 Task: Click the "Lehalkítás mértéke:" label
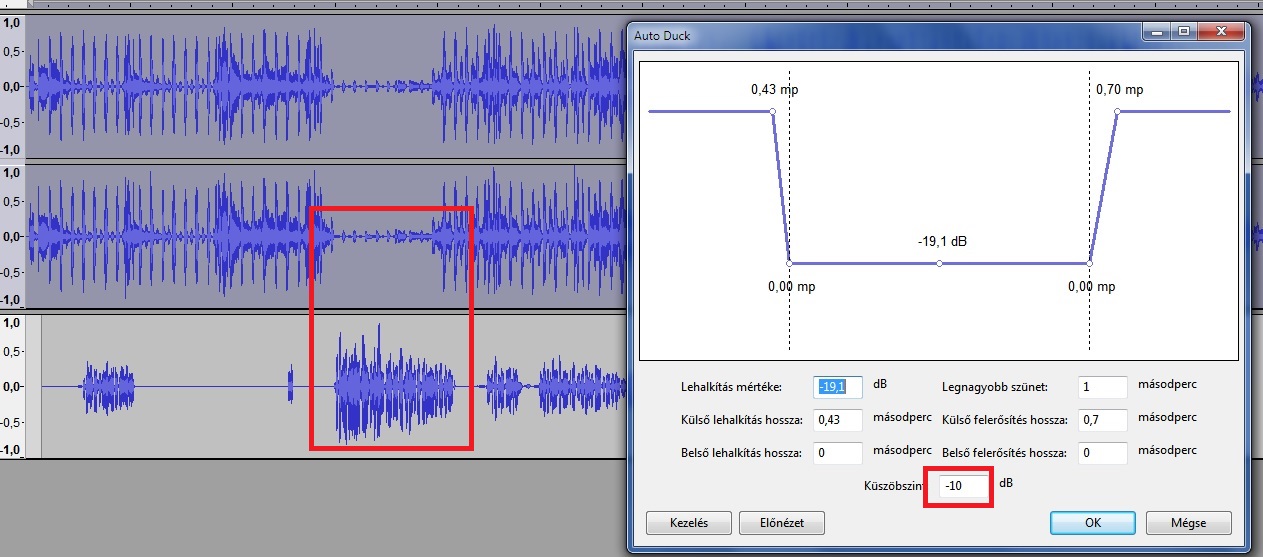[x=731, y=386]
